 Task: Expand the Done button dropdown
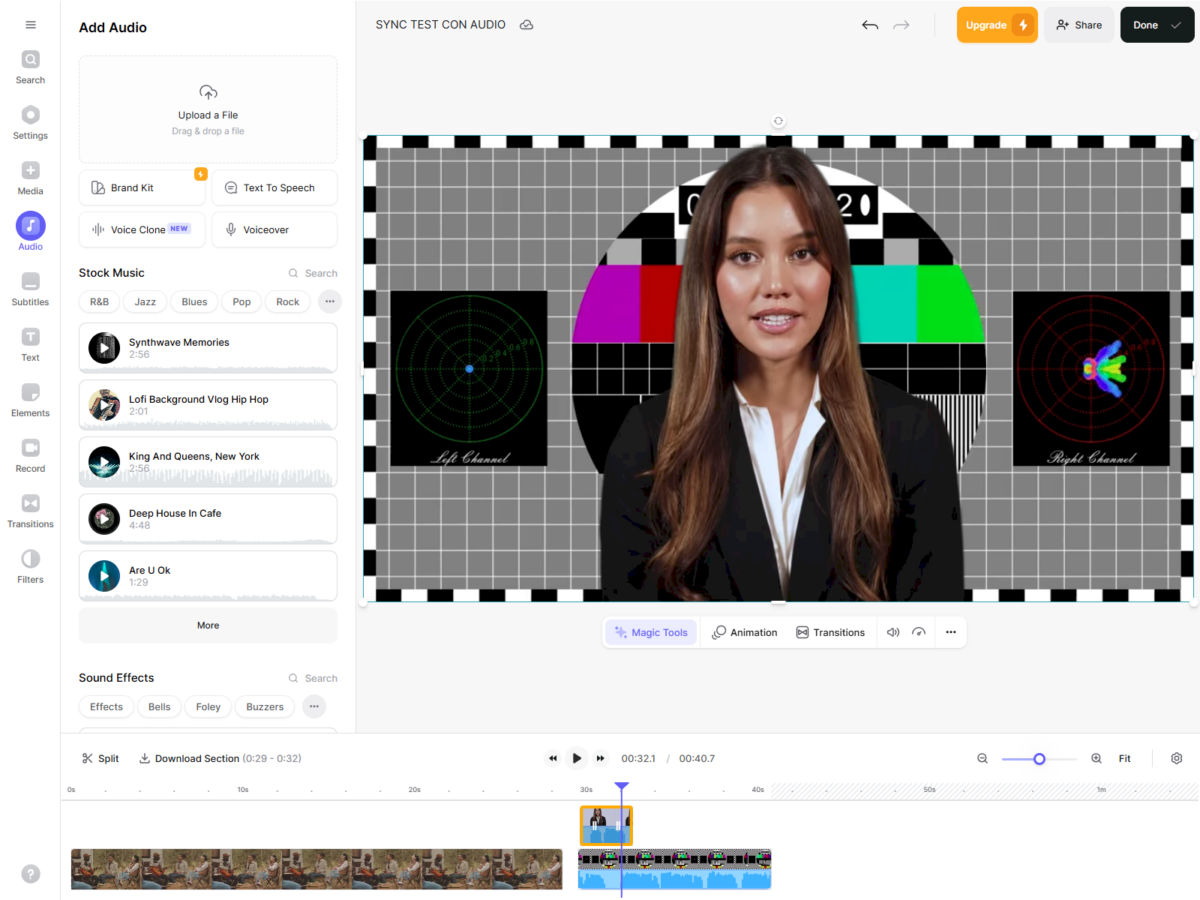click(x=1176, y=25)
